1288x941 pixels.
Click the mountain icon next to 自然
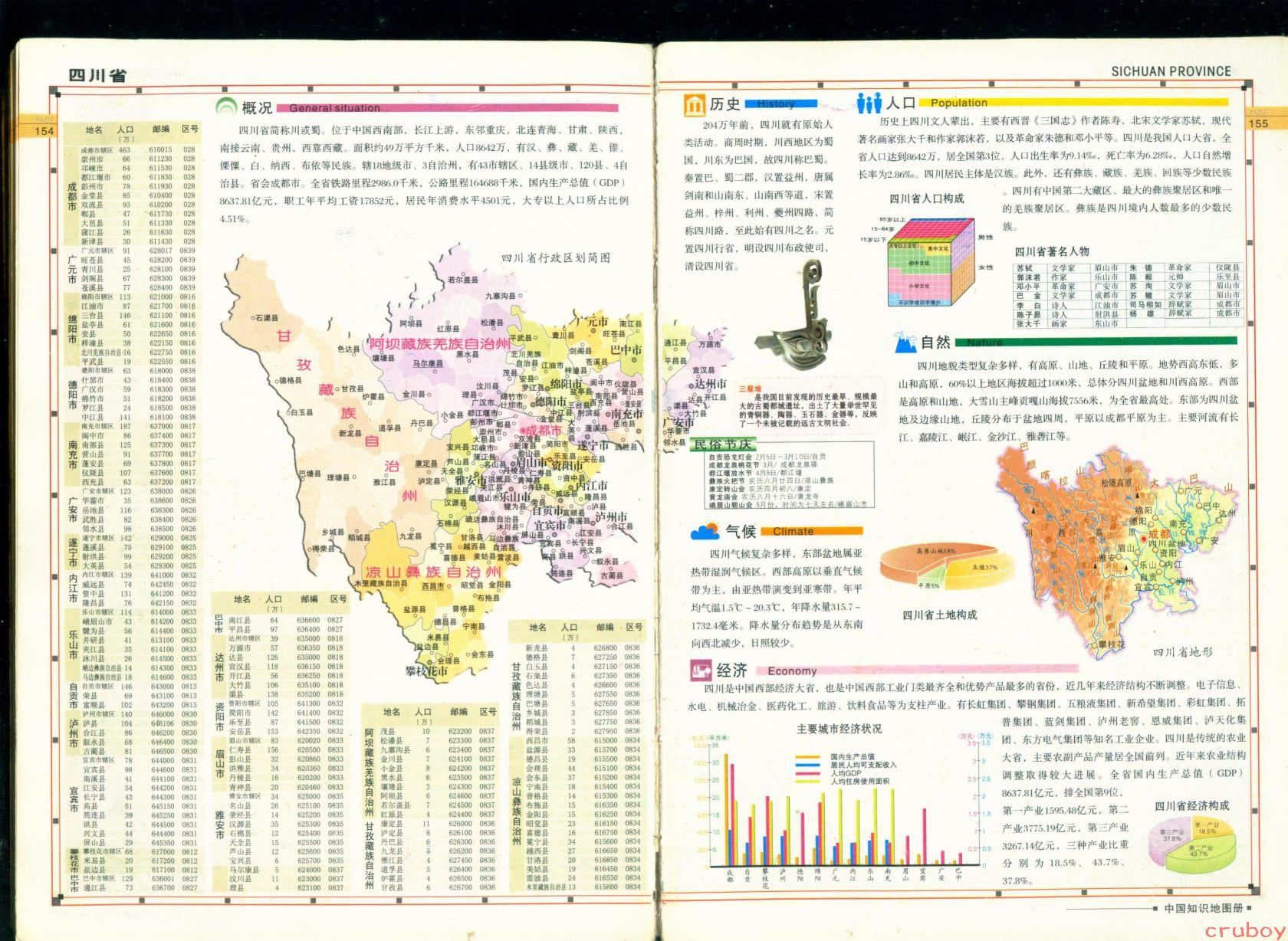pos(905,342)
